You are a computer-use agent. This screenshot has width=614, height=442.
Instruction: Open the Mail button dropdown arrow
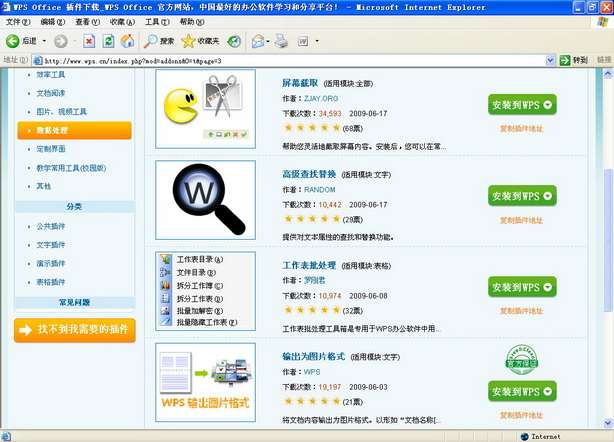click(268, 41)
